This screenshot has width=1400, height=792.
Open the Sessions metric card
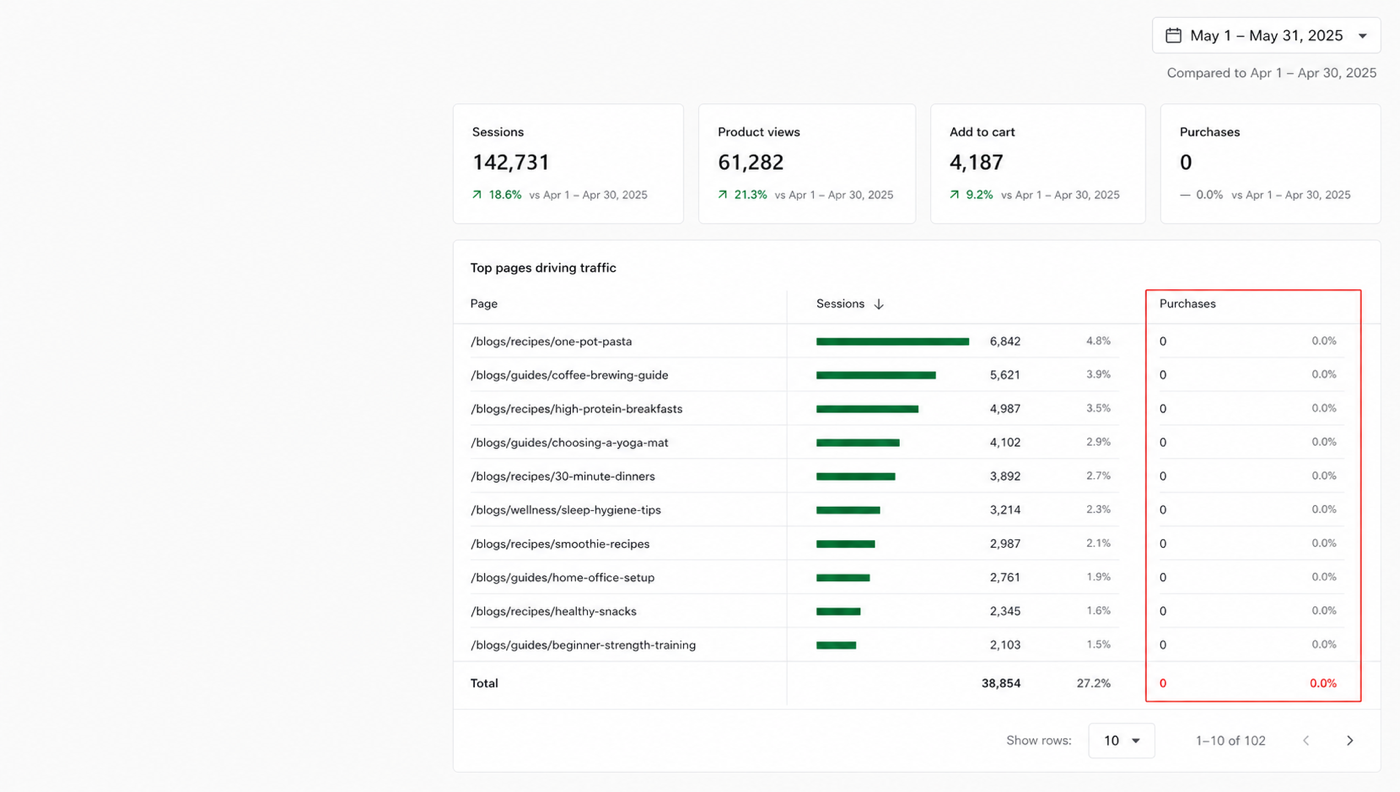[x=568, y=164]
